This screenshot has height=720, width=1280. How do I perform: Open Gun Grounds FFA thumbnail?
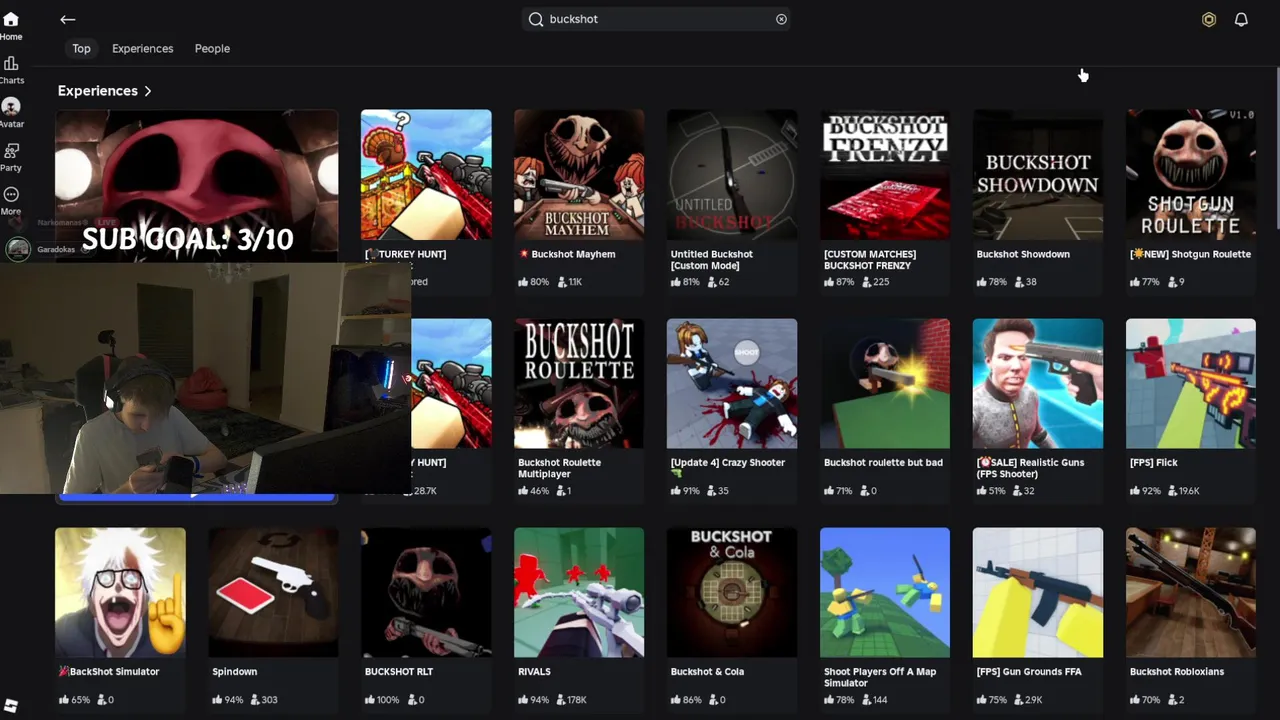(1038, 593)
